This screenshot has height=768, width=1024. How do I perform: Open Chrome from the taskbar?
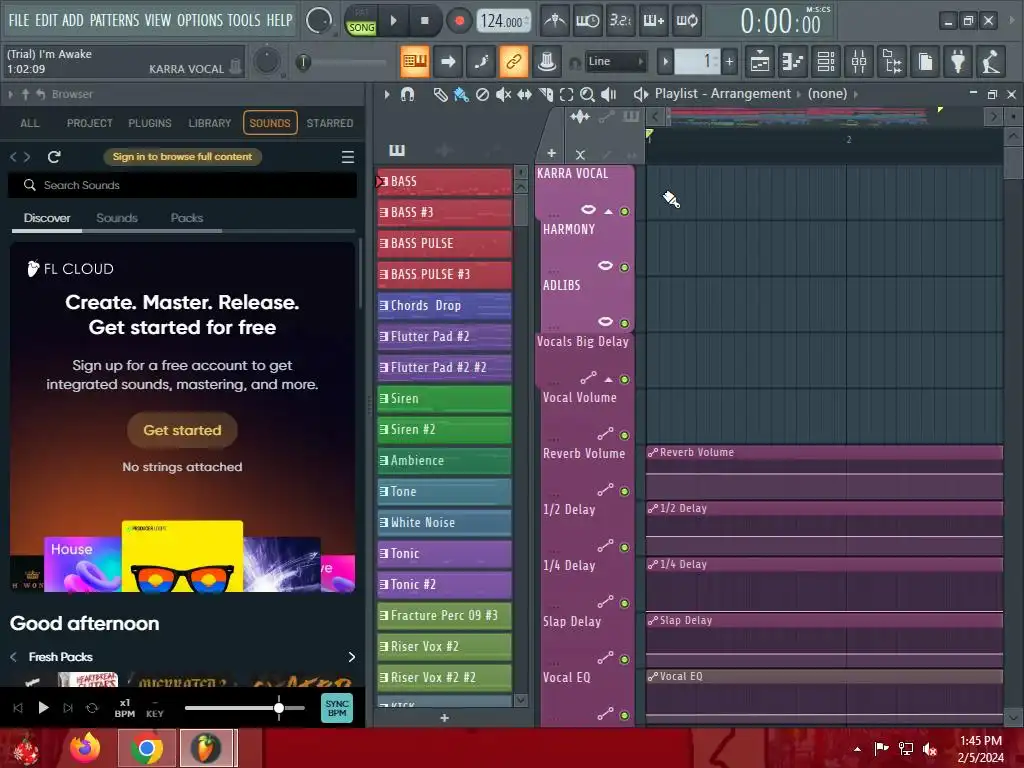click(147, 748)
